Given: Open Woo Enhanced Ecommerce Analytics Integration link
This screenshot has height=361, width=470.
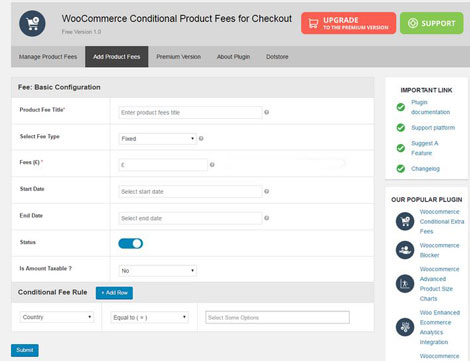Looking at the screenshot, I should [x=439, y=327].
